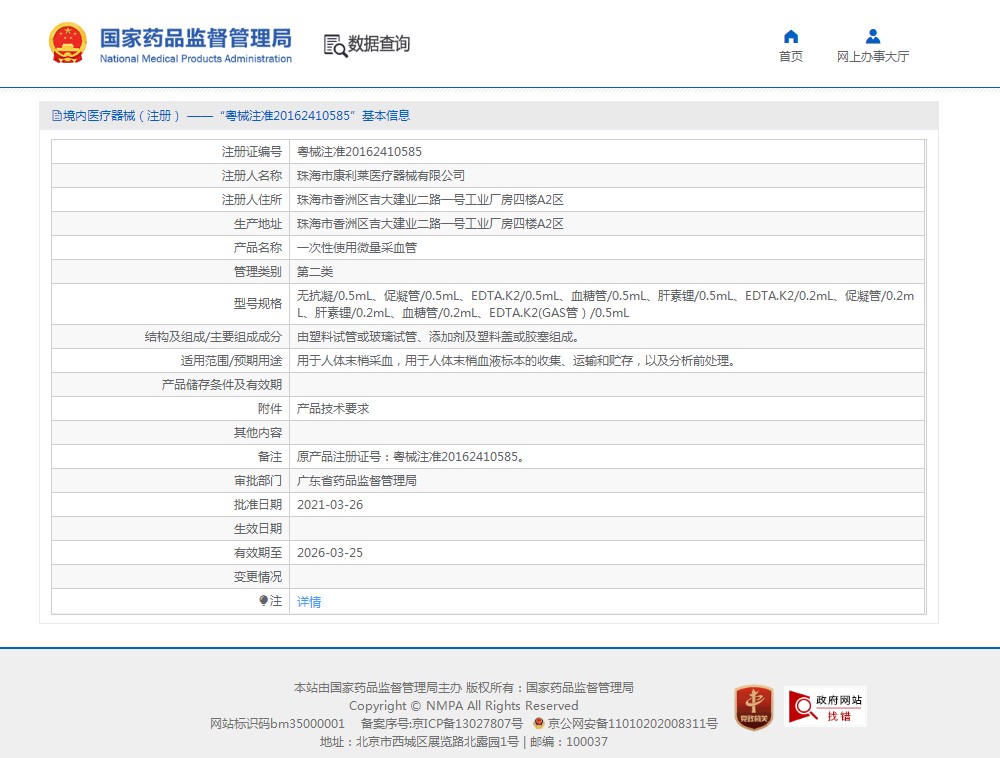The image size is (1000, 758).
Task: Click the 有效期至 label
Action: click(x=258, y=553)
